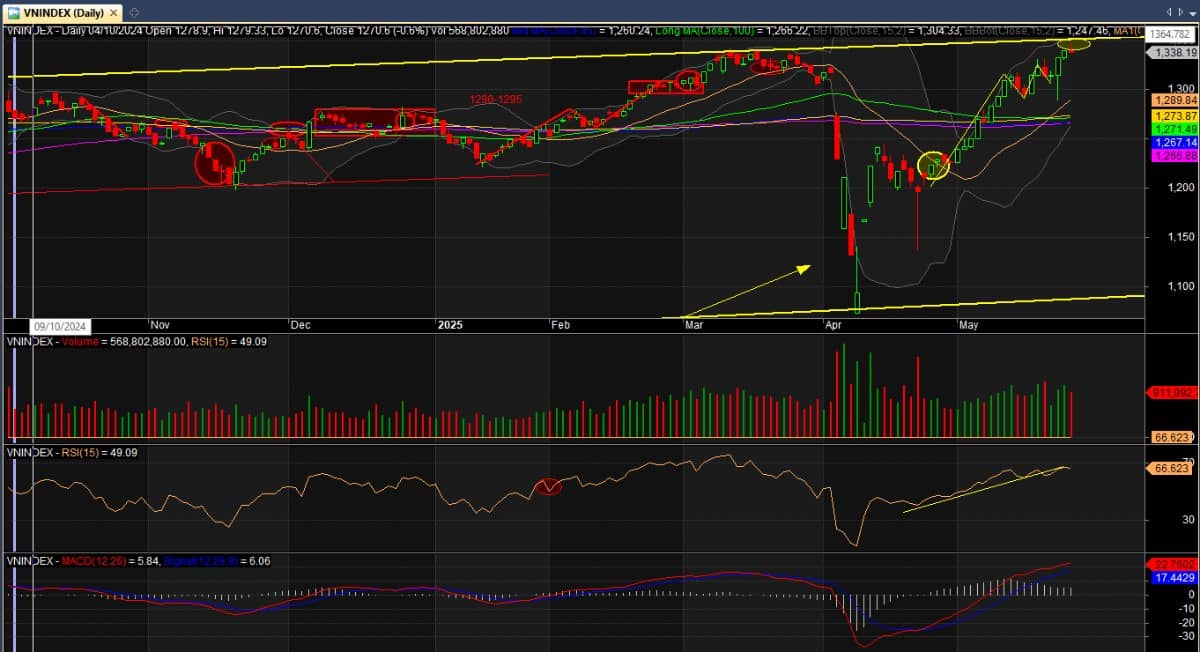Close the VNINDEX (Daily) chart tab
This screenshot has height=652, width=1200.
click(112, 12)
